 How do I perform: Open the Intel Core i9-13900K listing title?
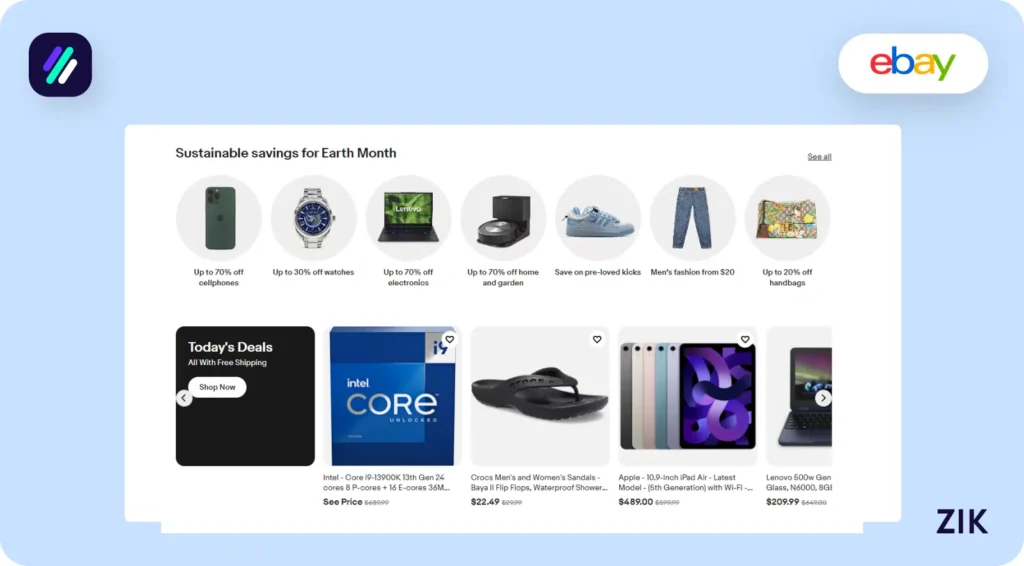tap(386, 483)
